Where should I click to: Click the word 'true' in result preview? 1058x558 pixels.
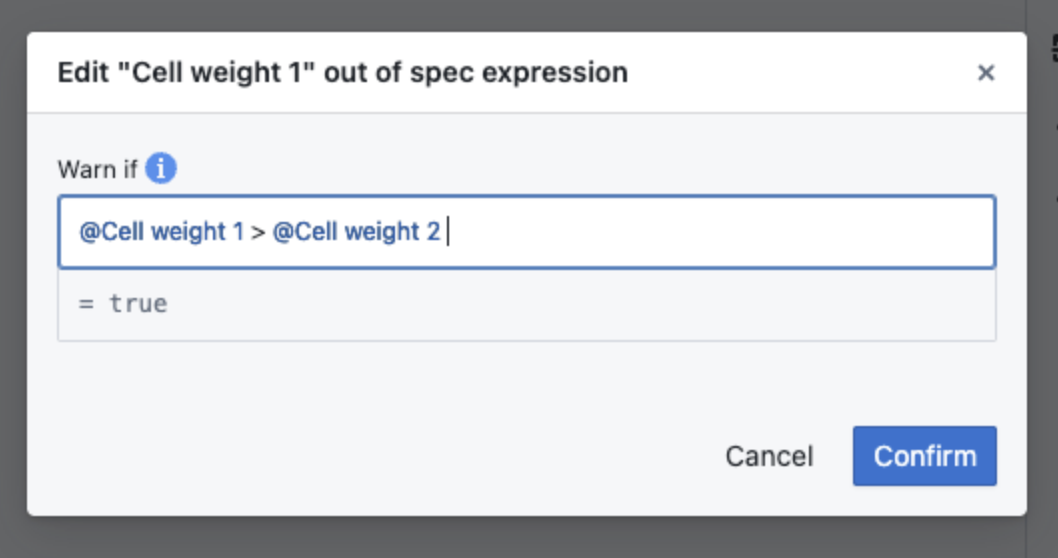point(138,304)
